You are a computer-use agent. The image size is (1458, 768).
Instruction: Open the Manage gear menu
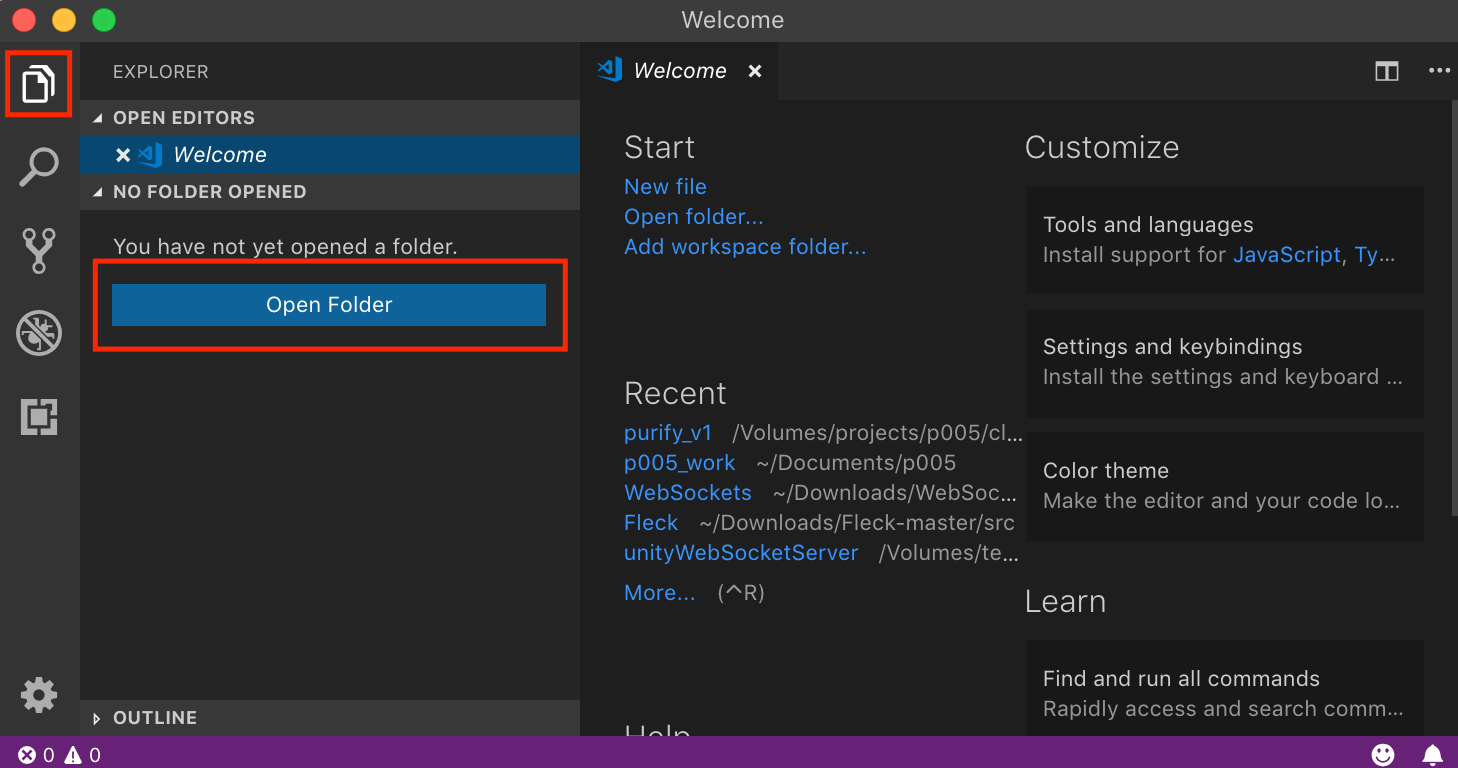pyautogui.click(x=39, y=695)
